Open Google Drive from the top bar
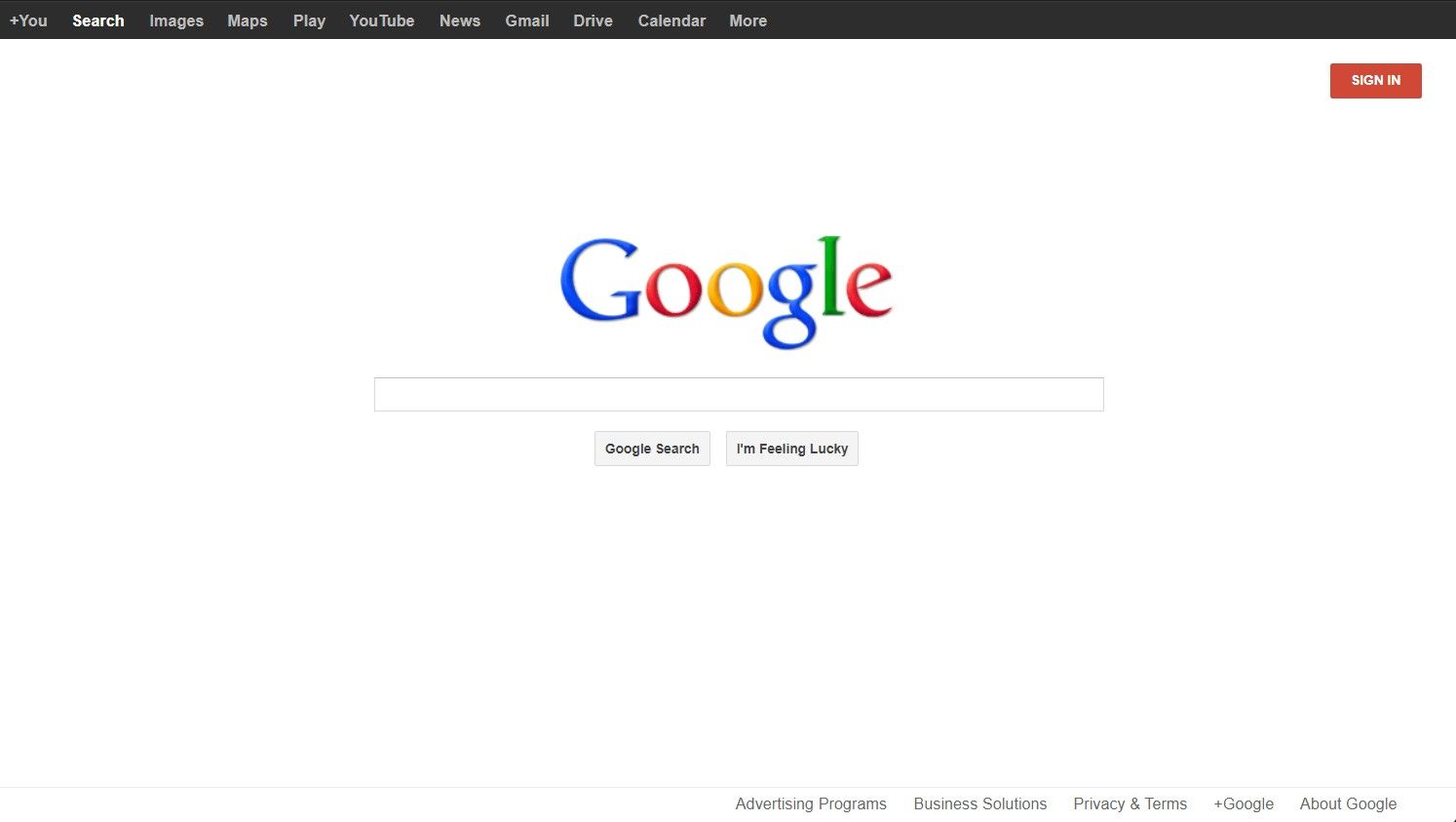Viewport: 1456px width, 822px height. tap(593, 20)
